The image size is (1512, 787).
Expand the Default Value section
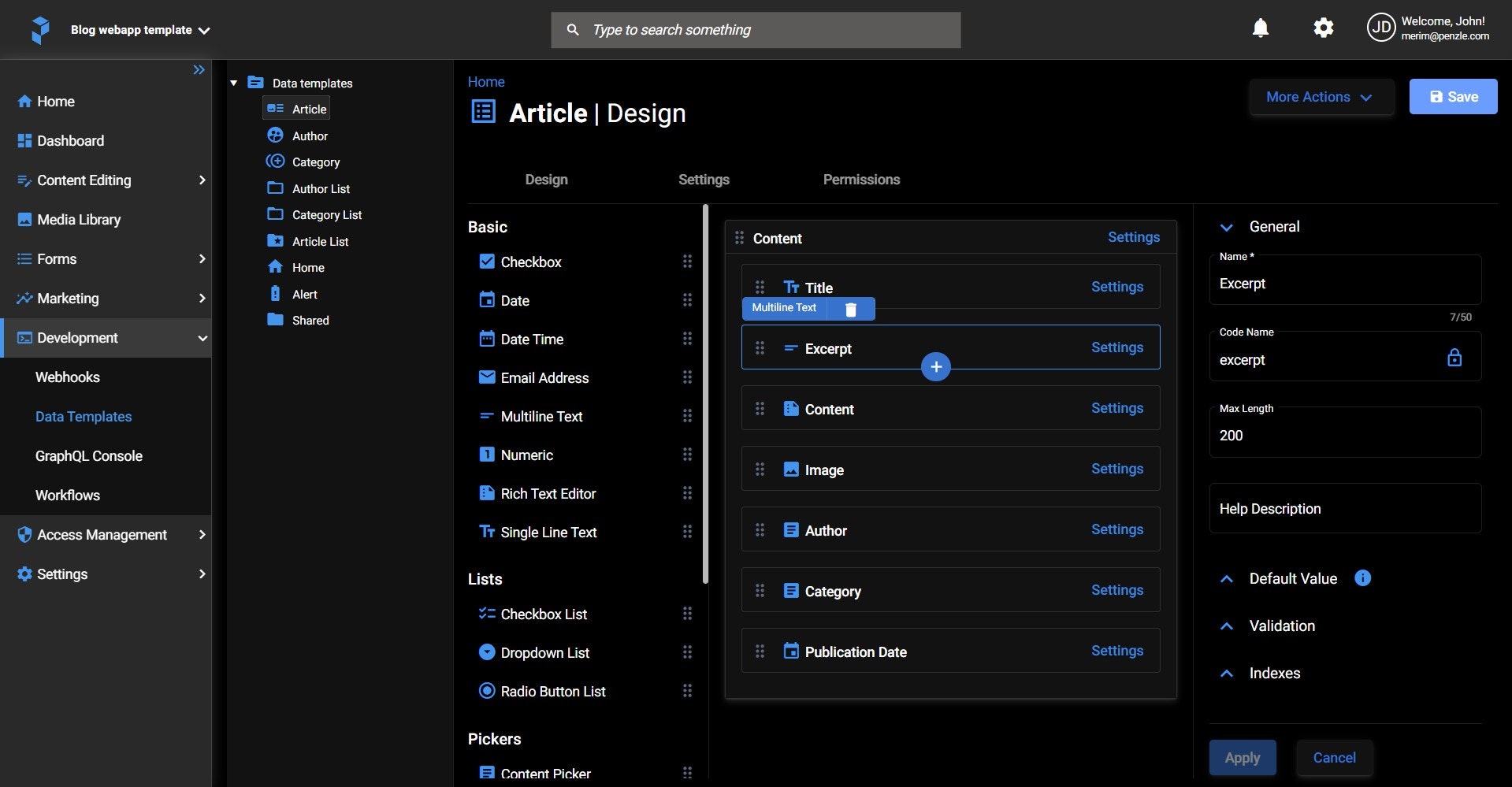click(x=1227, y=579)
